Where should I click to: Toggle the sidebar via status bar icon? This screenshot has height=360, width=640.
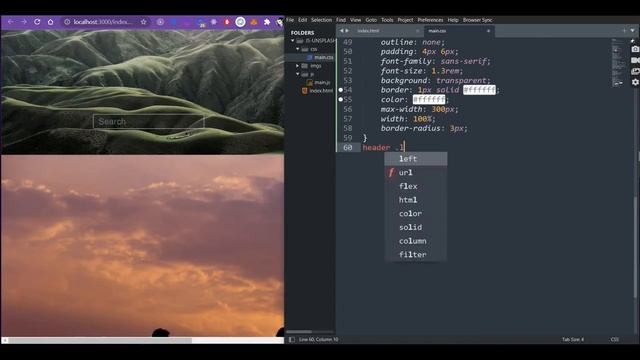291,339
